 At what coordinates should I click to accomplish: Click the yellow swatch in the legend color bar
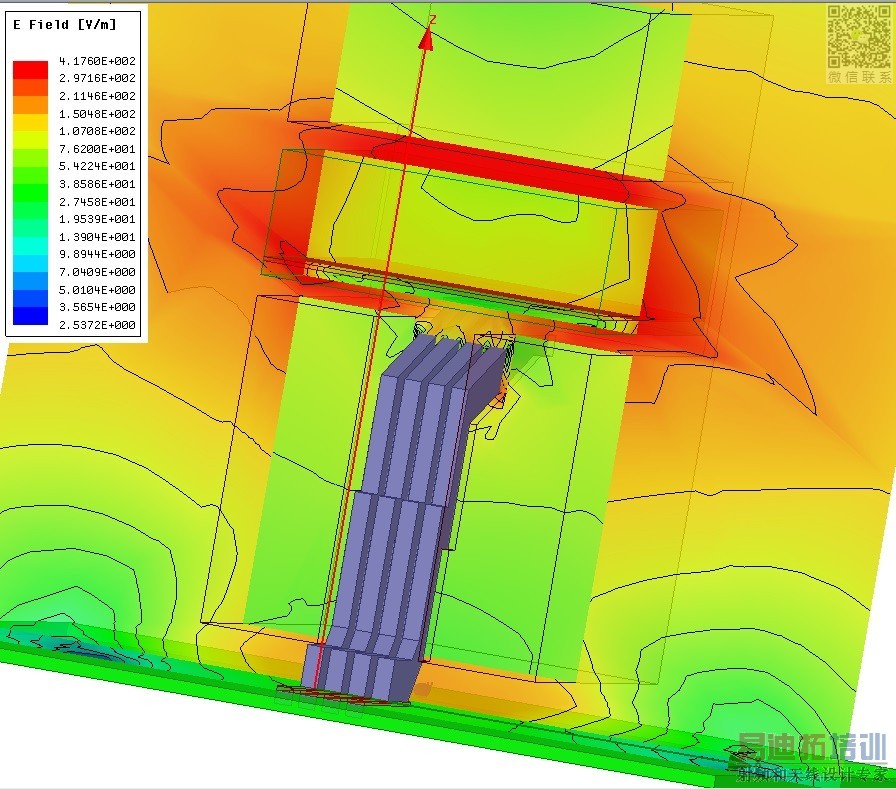30,122
